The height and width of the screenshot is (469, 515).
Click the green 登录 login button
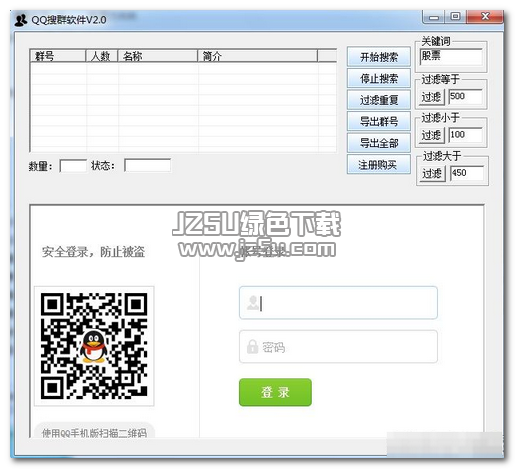click(275, 392)
